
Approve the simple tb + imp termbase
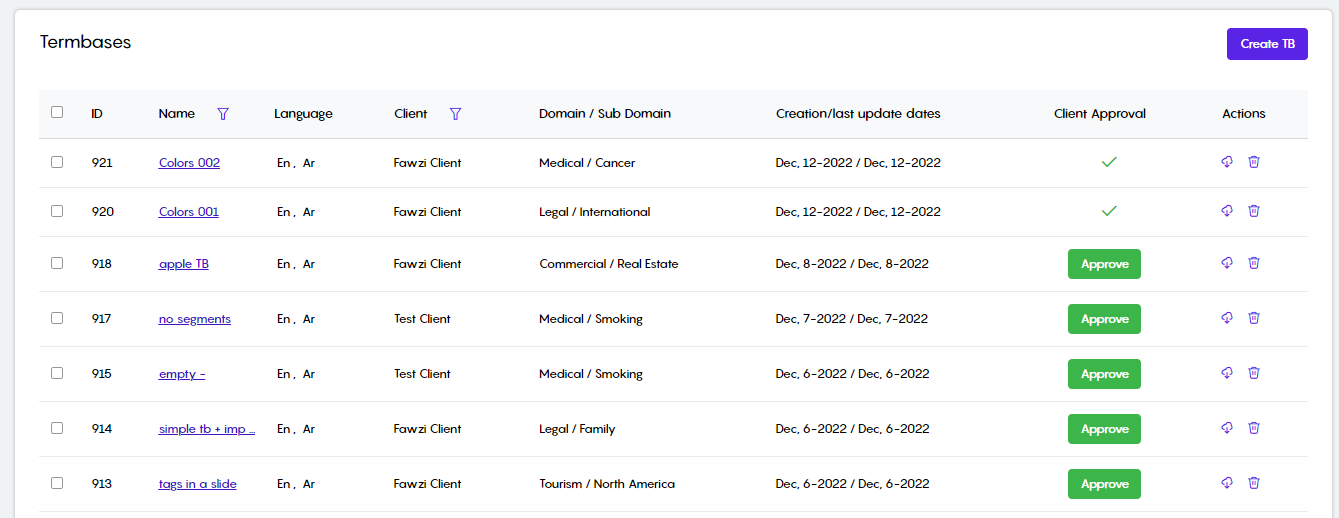tap(1104, 429)
